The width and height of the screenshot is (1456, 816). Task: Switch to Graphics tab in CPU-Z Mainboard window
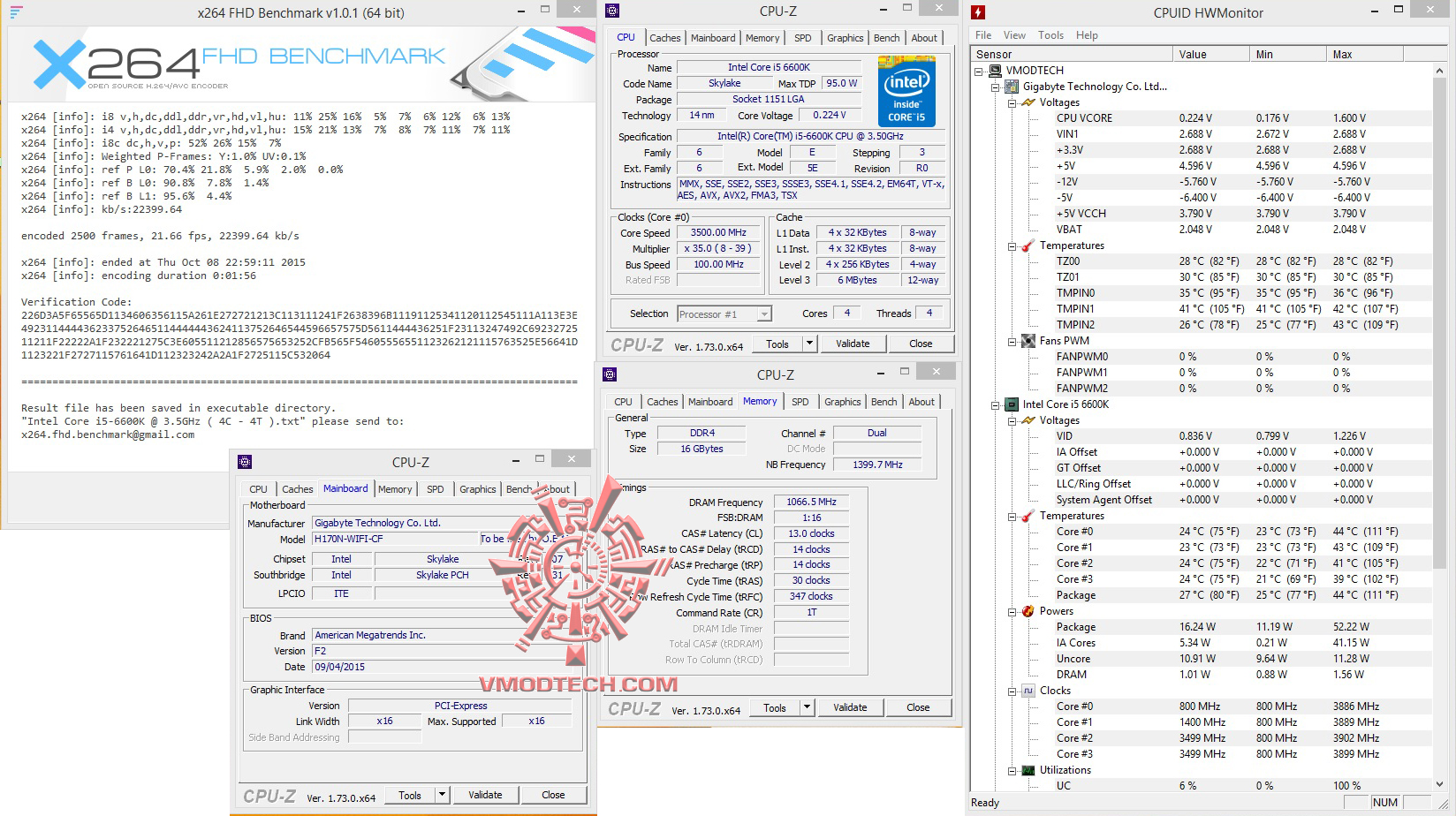point(478,489)
